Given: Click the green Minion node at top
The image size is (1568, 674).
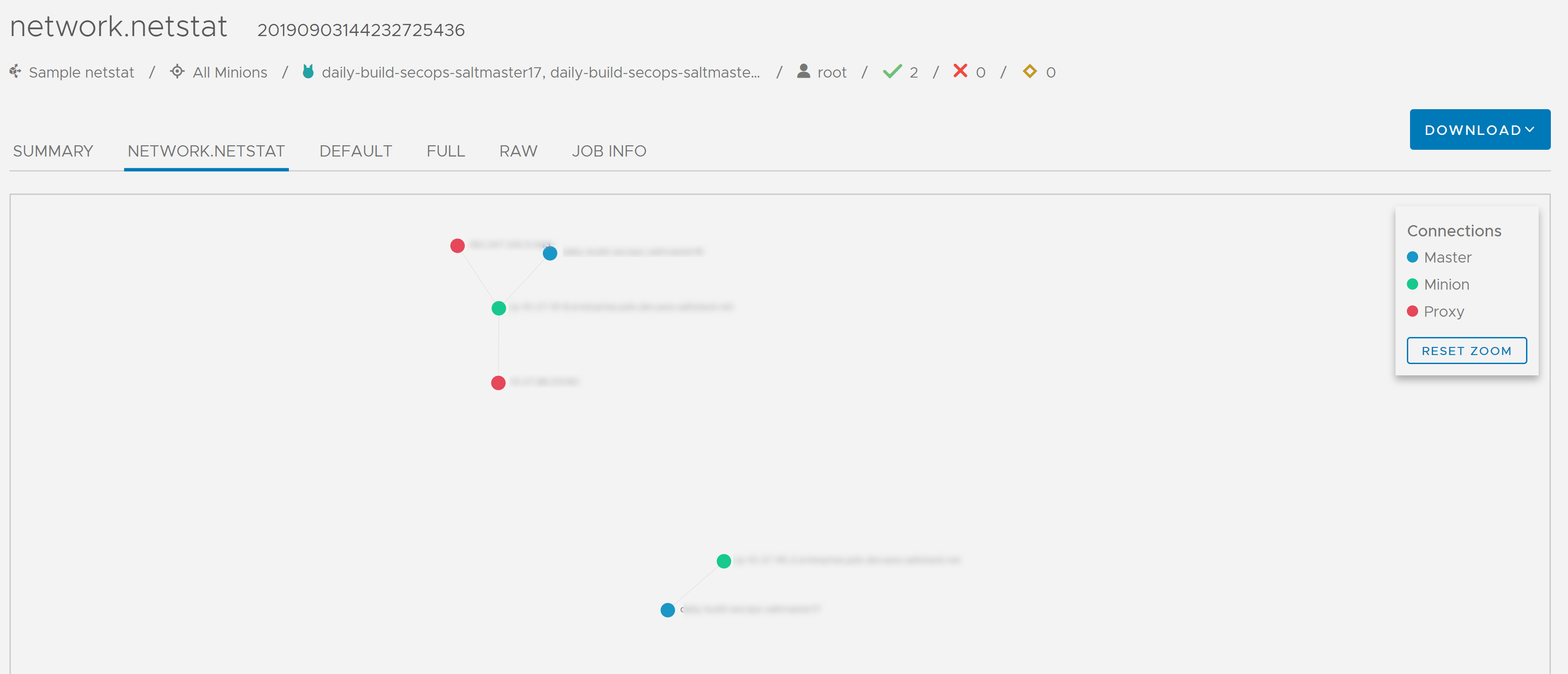Looking at the screenshot, I should (499, 308).
